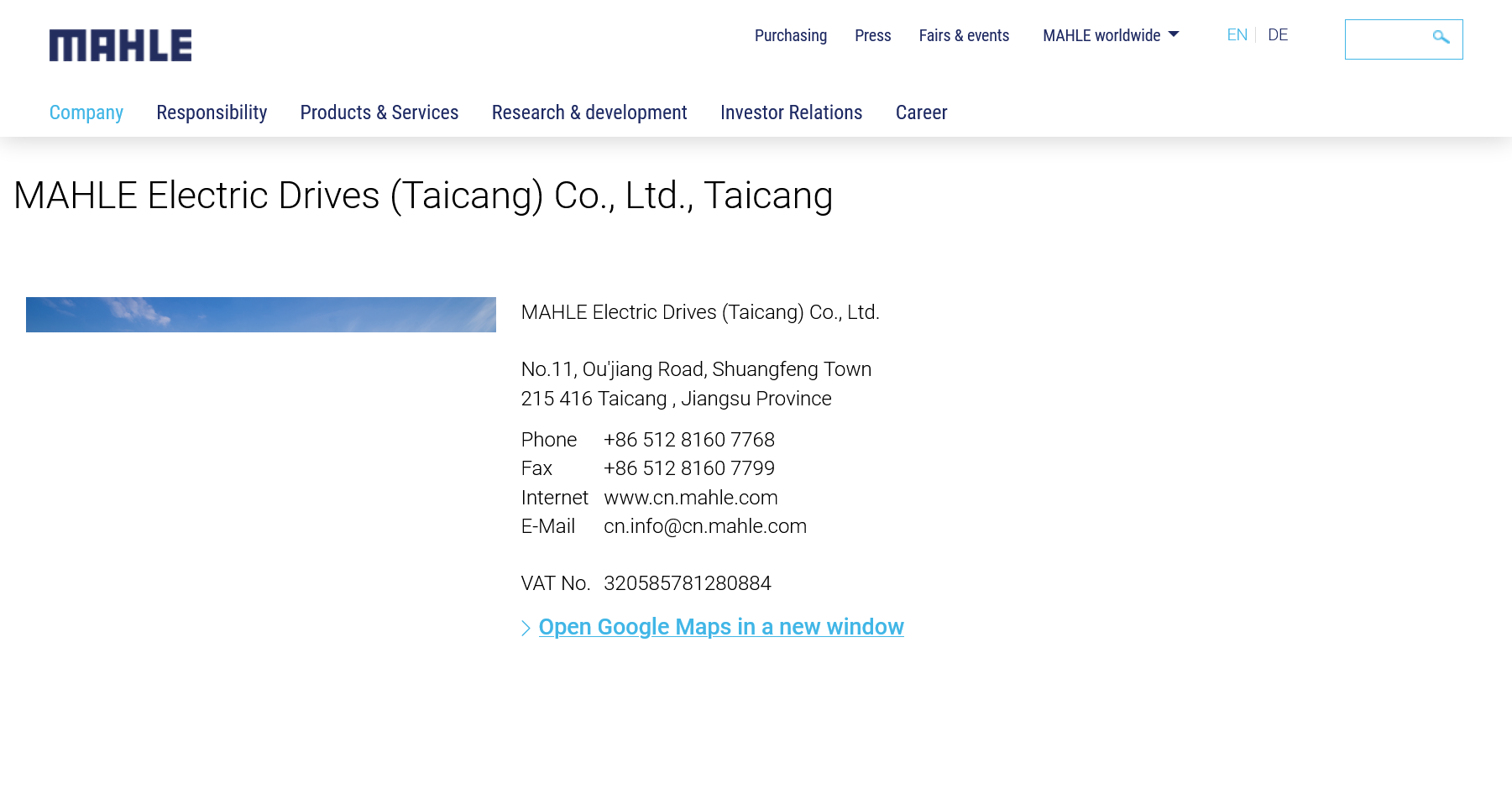The width and height of the screenshot is (1512, 799).
Task: Visit Fairs & events page
Action: coord(964,36)
